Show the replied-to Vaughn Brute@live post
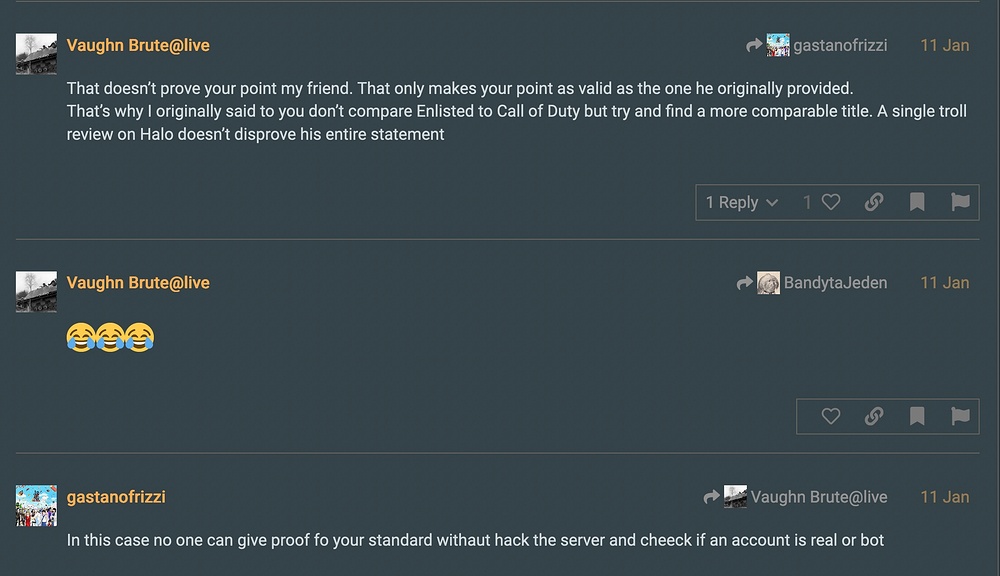This screenshot has width=1000, height=576. [x=795, y=497]
